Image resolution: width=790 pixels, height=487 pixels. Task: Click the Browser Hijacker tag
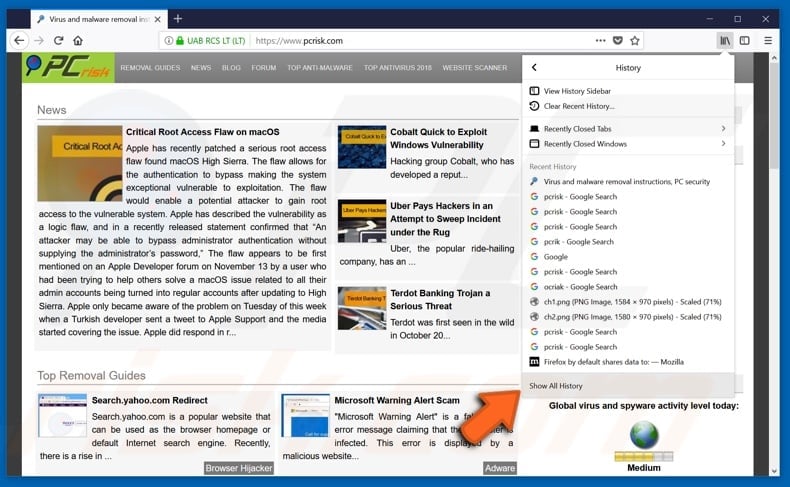tap(239, 468)
